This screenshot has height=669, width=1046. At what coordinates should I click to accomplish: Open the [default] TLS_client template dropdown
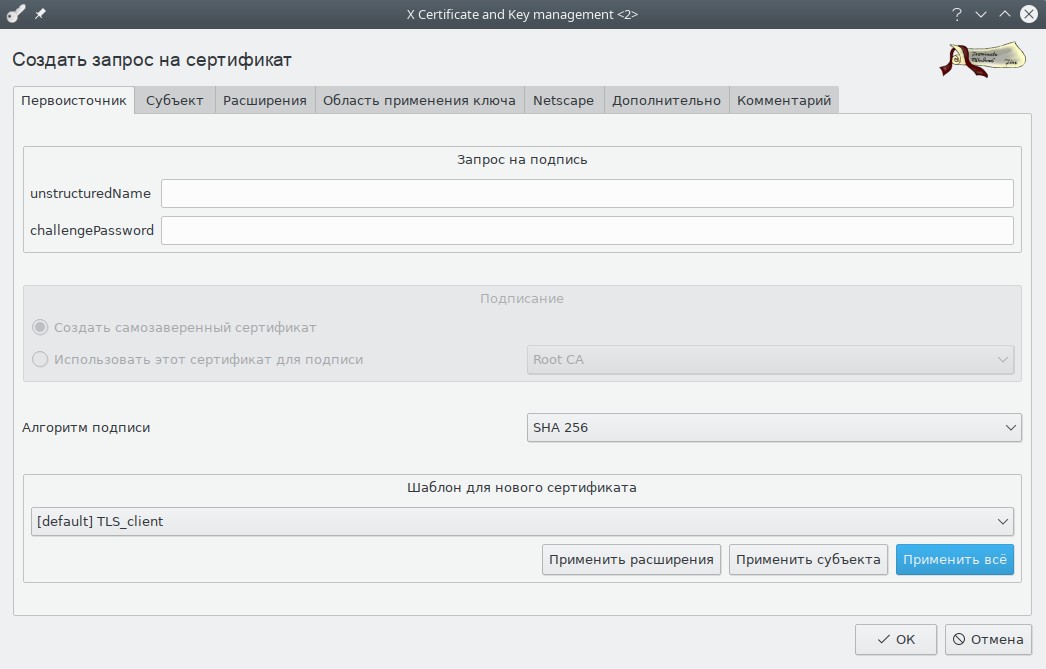tap(521, 521)
